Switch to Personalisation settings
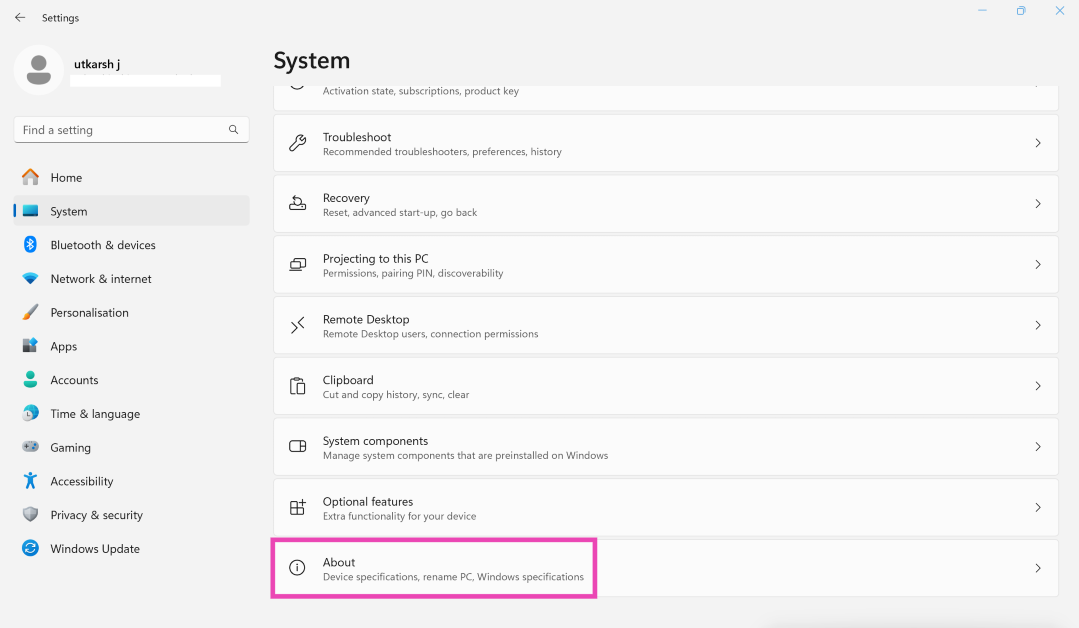 (89, 313)
